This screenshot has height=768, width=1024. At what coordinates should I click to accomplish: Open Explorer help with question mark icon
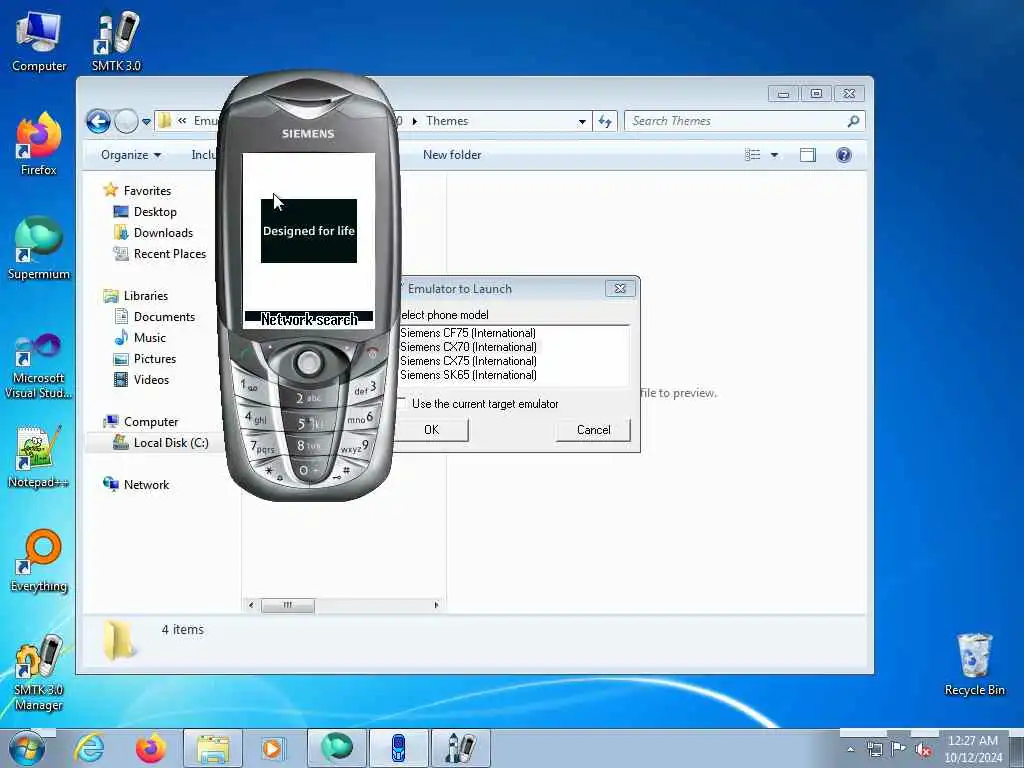click(844, 155)
